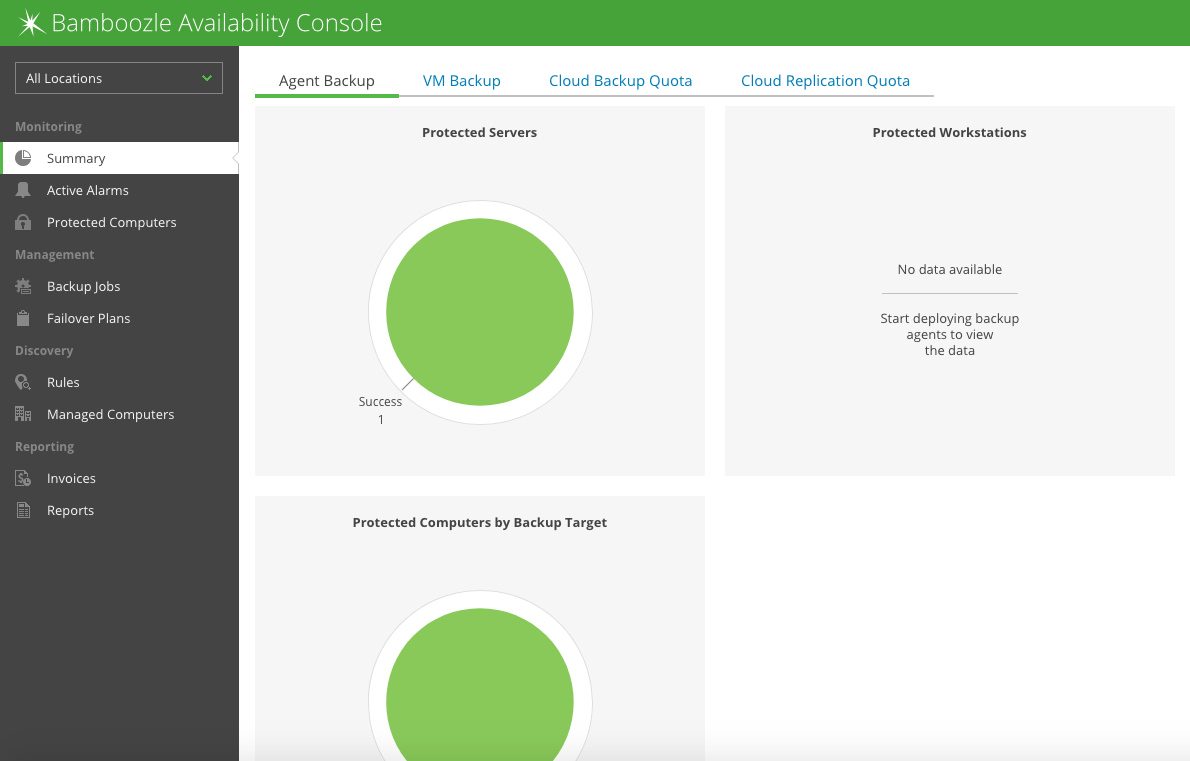This screenshot has height=761, width=1190.
Task: Go to the Cloud Replication Quota tab
Action: click(x=825, y=81)
